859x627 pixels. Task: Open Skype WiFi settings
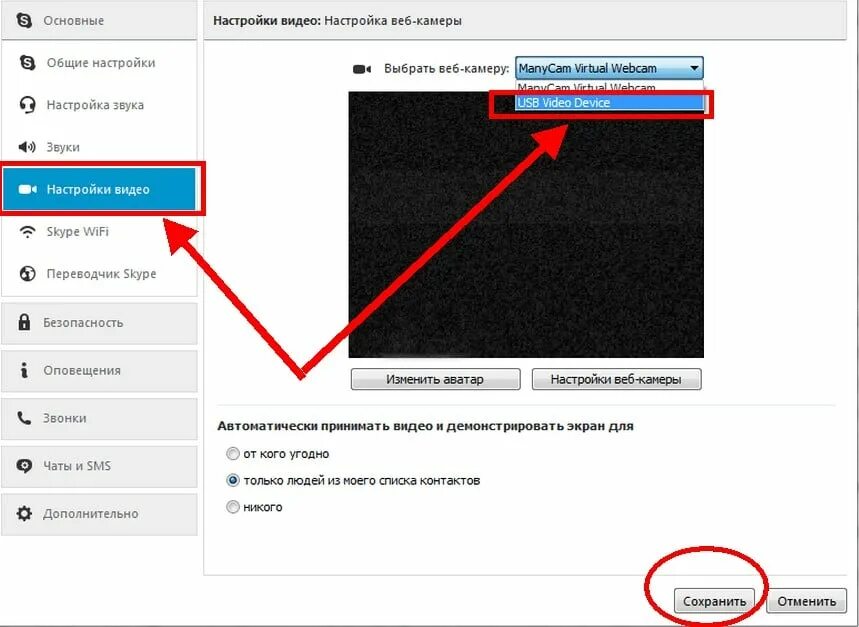(x=99, y=232)
